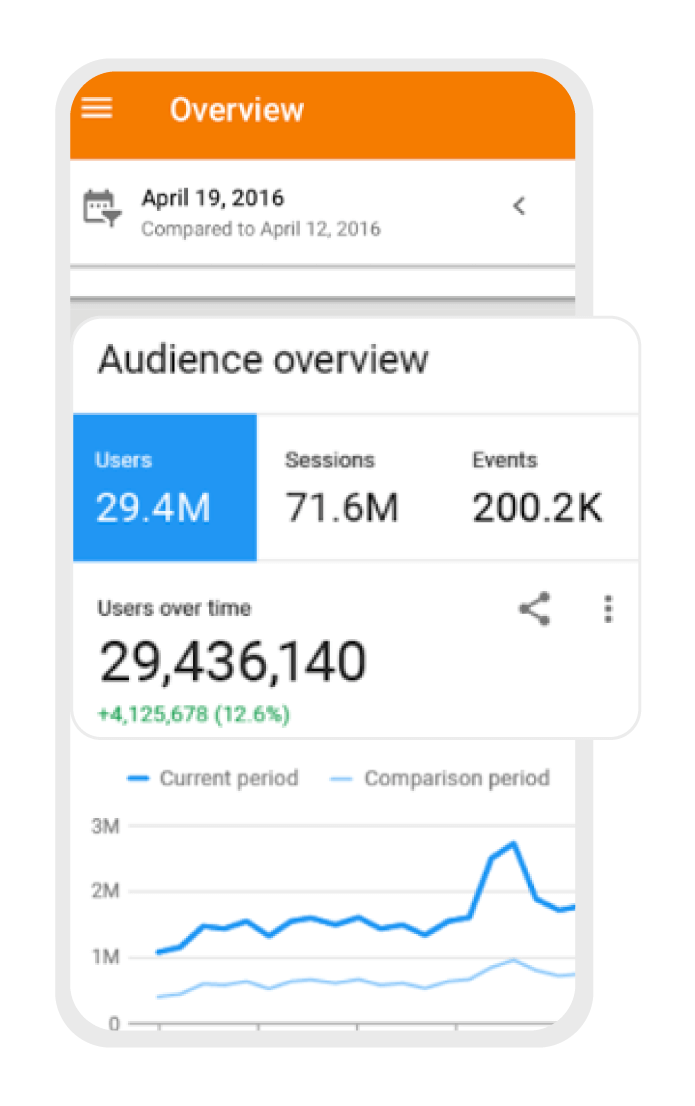Tap the share icon in Users over time
Screen dimensions: 695x1106
(x=535, y=609)
